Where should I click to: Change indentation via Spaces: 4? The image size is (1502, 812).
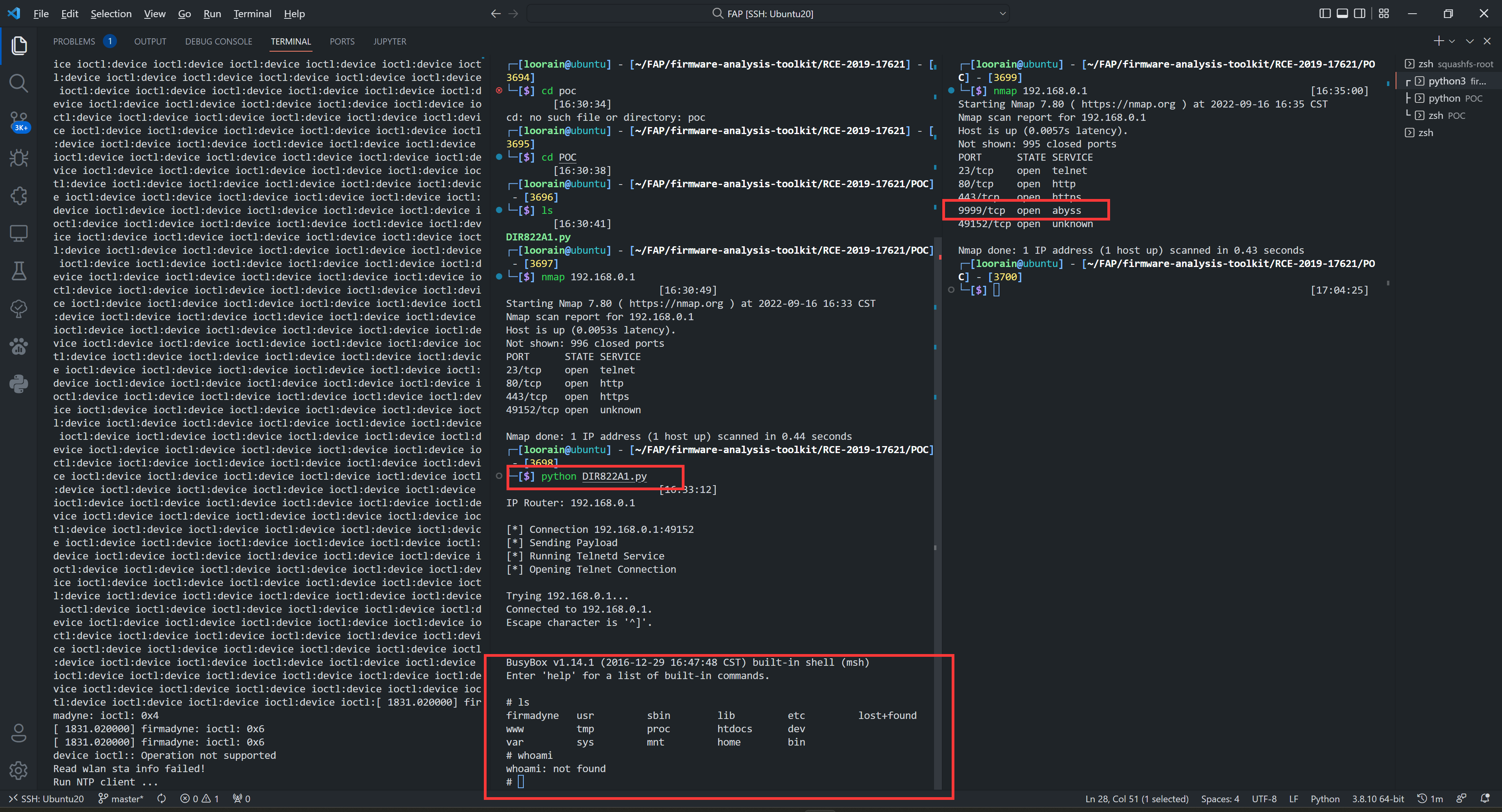(1220, 799)
